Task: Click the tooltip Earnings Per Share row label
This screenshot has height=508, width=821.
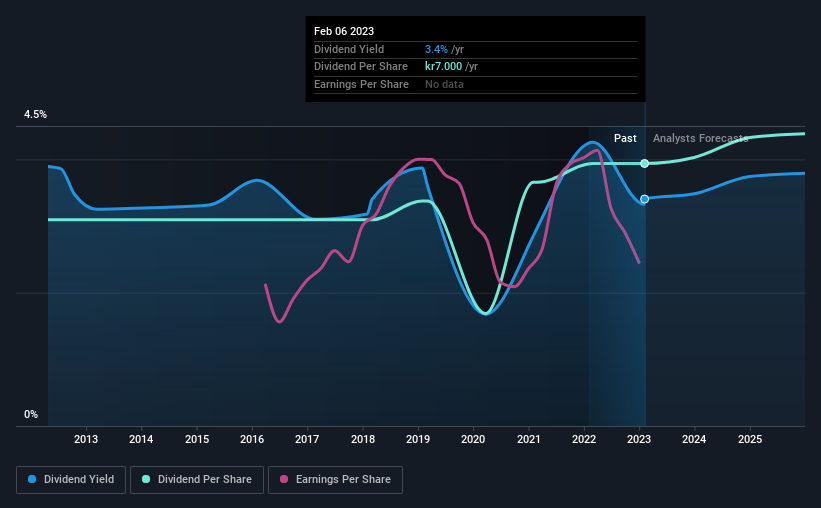Action: coord(361,84)
